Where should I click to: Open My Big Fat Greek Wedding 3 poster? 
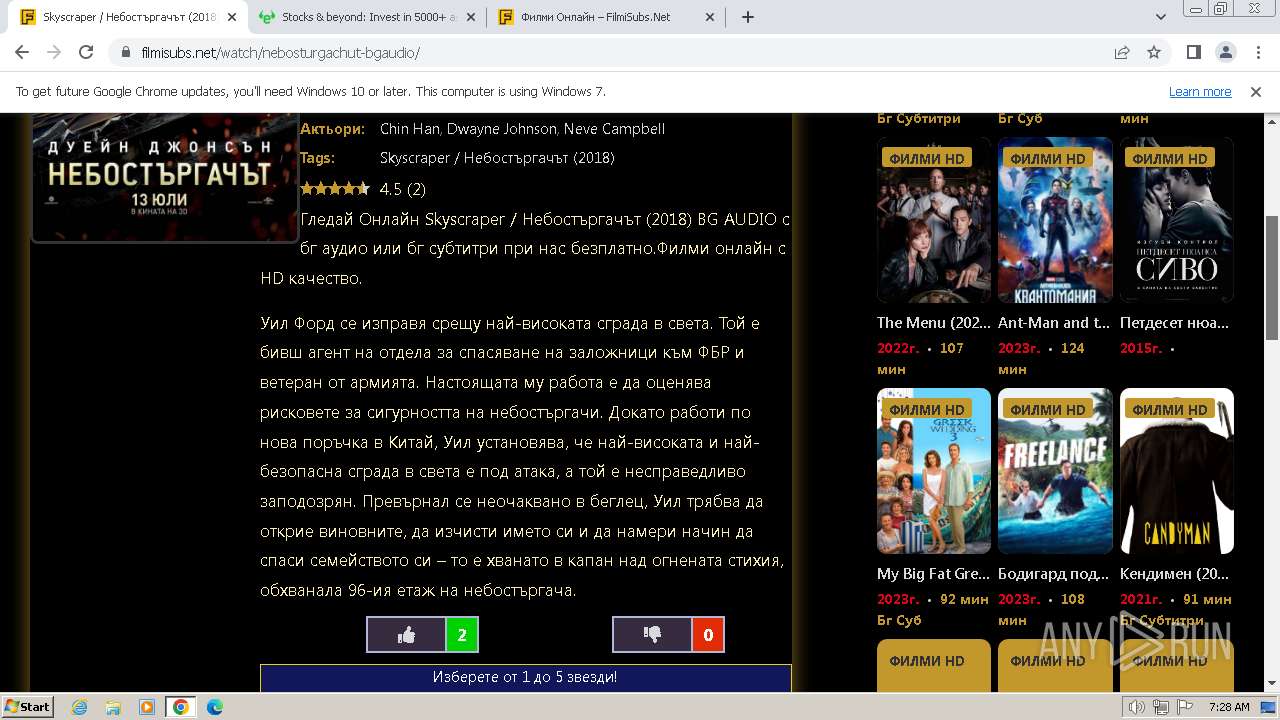pyautogui.click(x=934, y=471)
